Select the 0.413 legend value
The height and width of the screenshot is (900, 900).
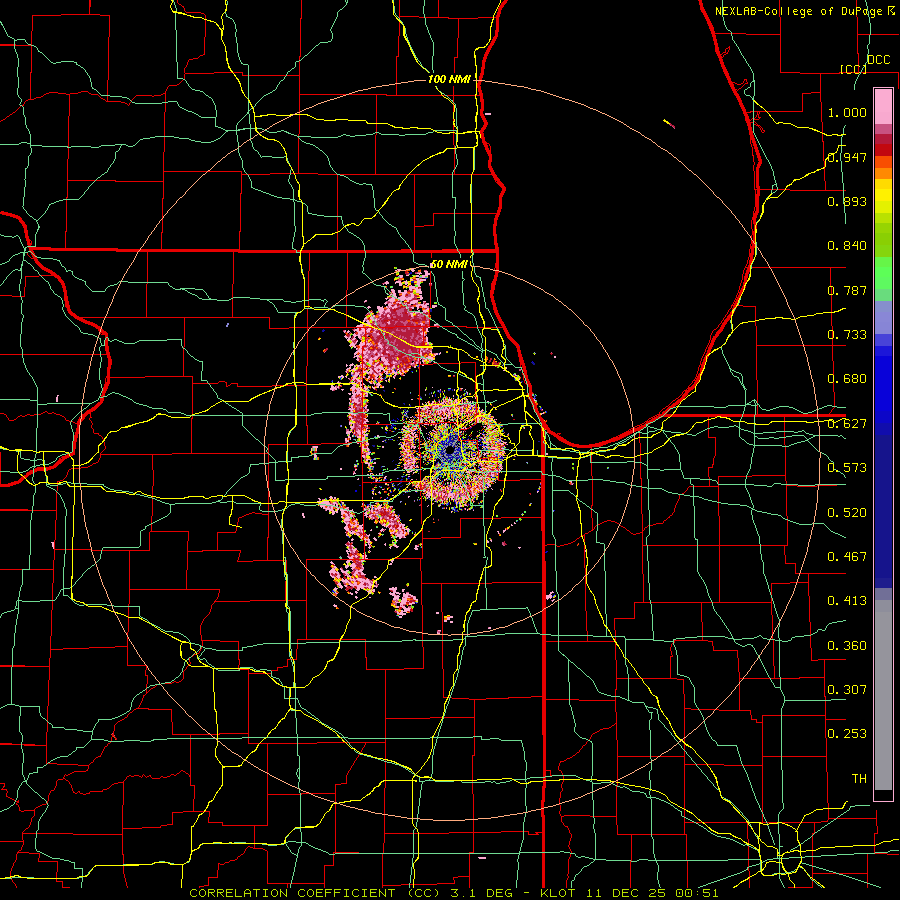point(847,601)
